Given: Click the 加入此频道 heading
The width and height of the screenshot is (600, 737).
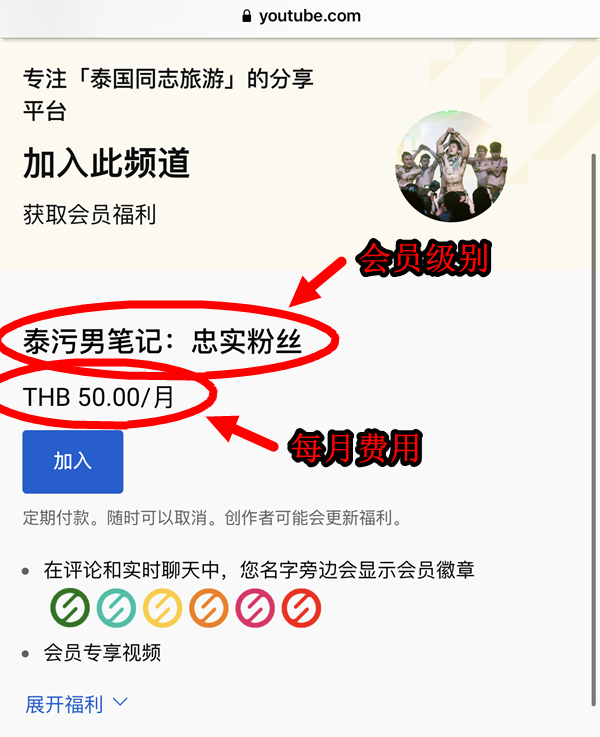Looking at the screenshot, I should click(x=107, y=163).
